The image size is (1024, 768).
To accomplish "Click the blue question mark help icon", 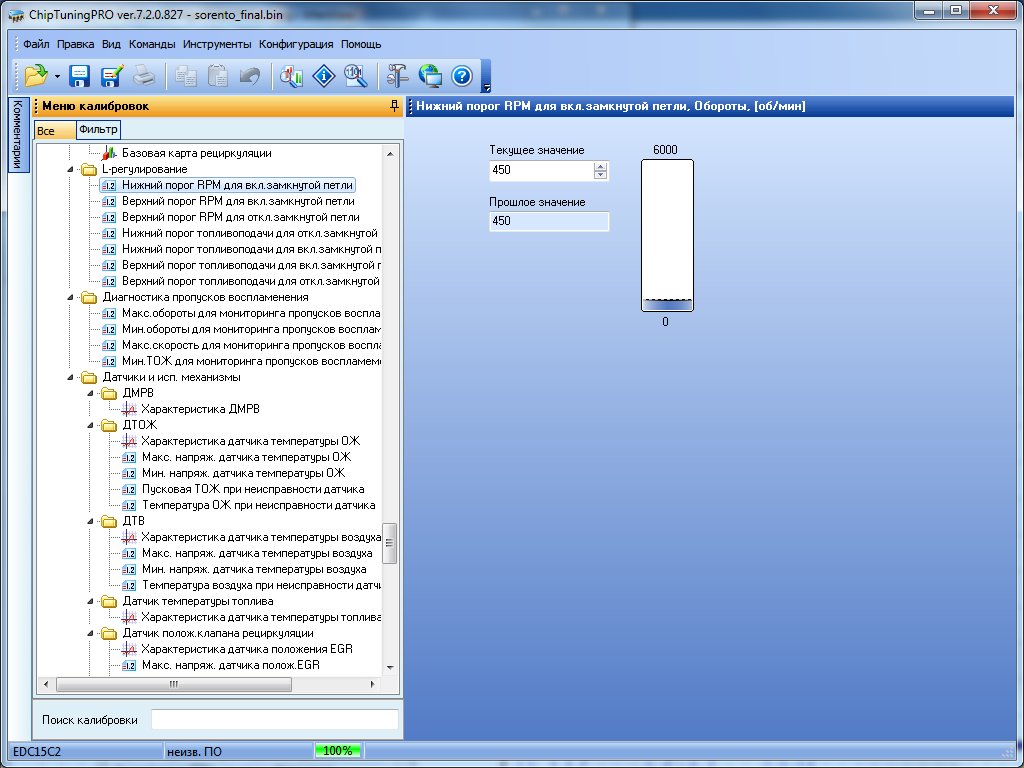I will [x=461, y=75].
